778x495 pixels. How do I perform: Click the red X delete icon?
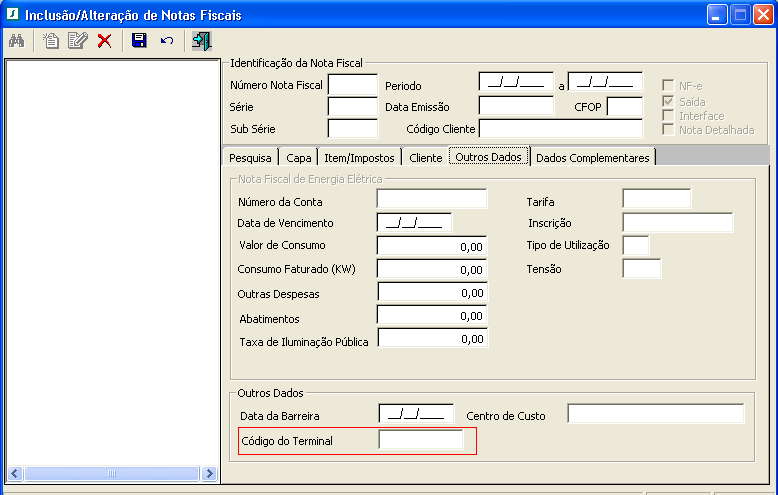[x=104, y=41]
